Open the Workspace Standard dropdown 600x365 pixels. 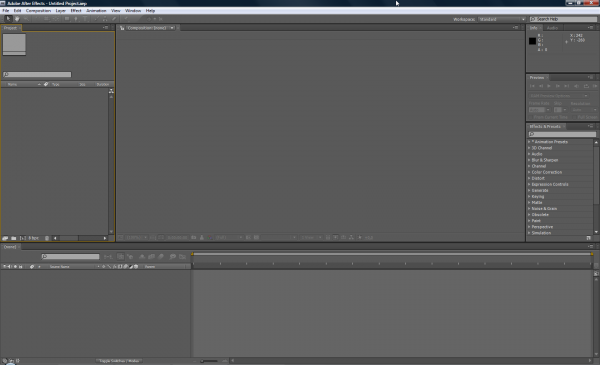pos(502,19)
